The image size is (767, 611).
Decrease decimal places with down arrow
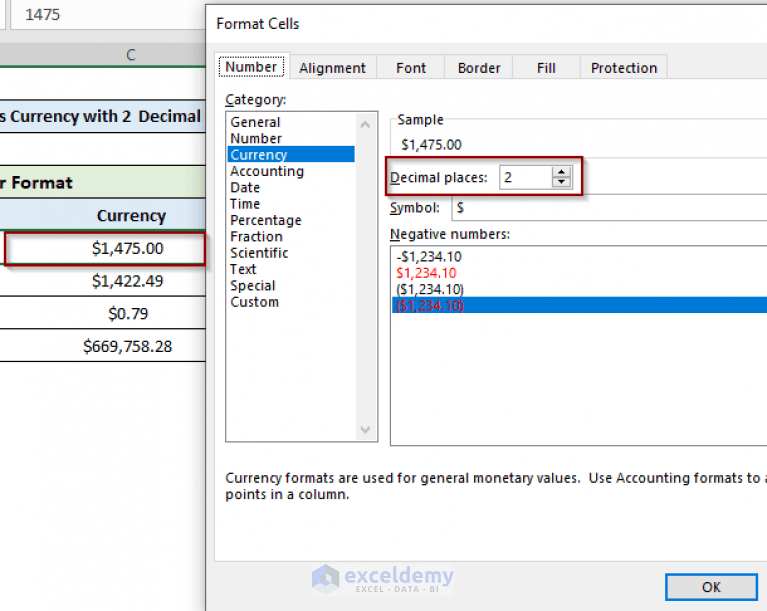click(x=562, y=182)
